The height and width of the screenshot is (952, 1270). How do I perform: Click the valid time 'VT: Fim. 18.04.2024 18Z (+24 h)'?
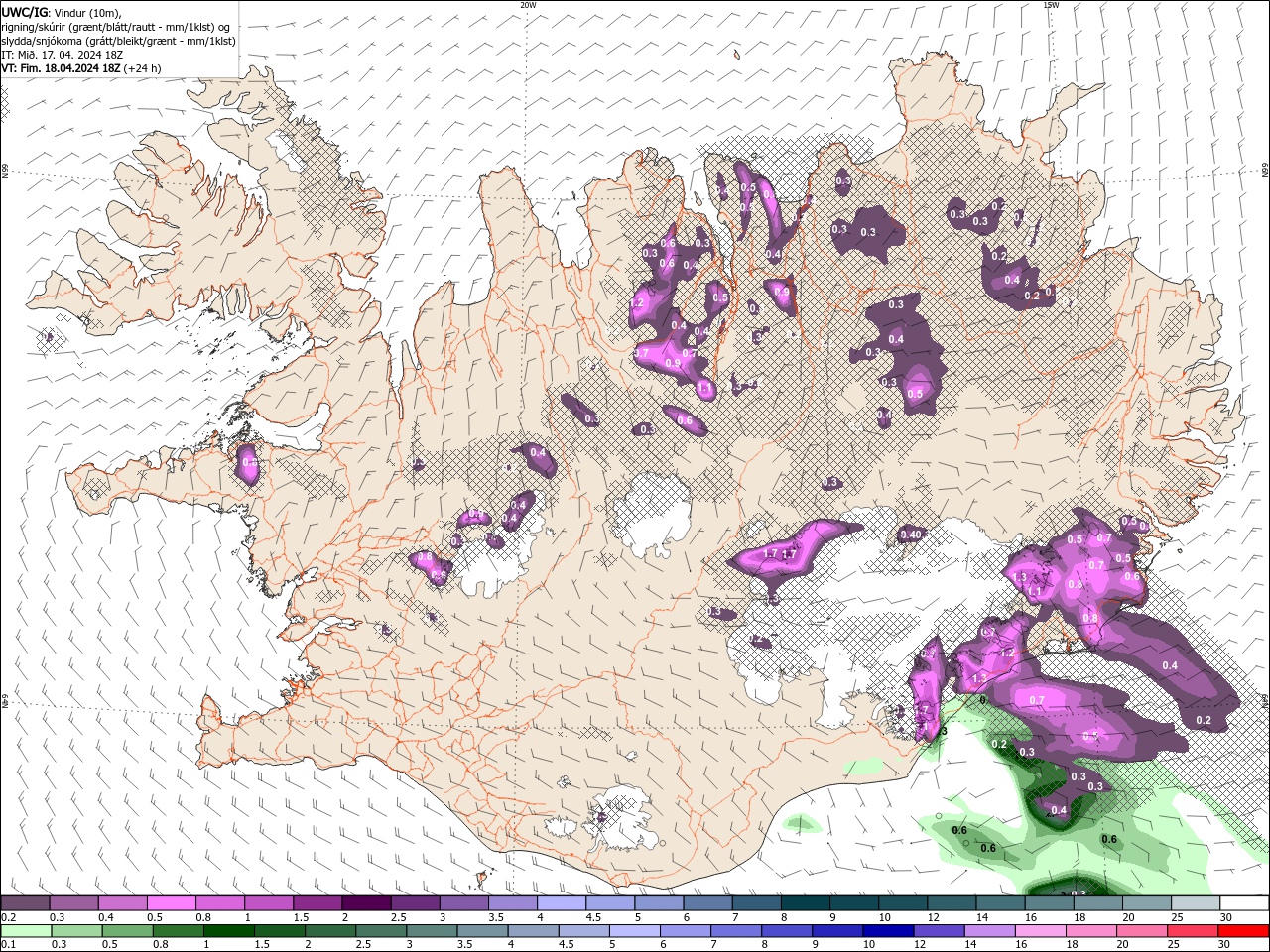[81, 68]
